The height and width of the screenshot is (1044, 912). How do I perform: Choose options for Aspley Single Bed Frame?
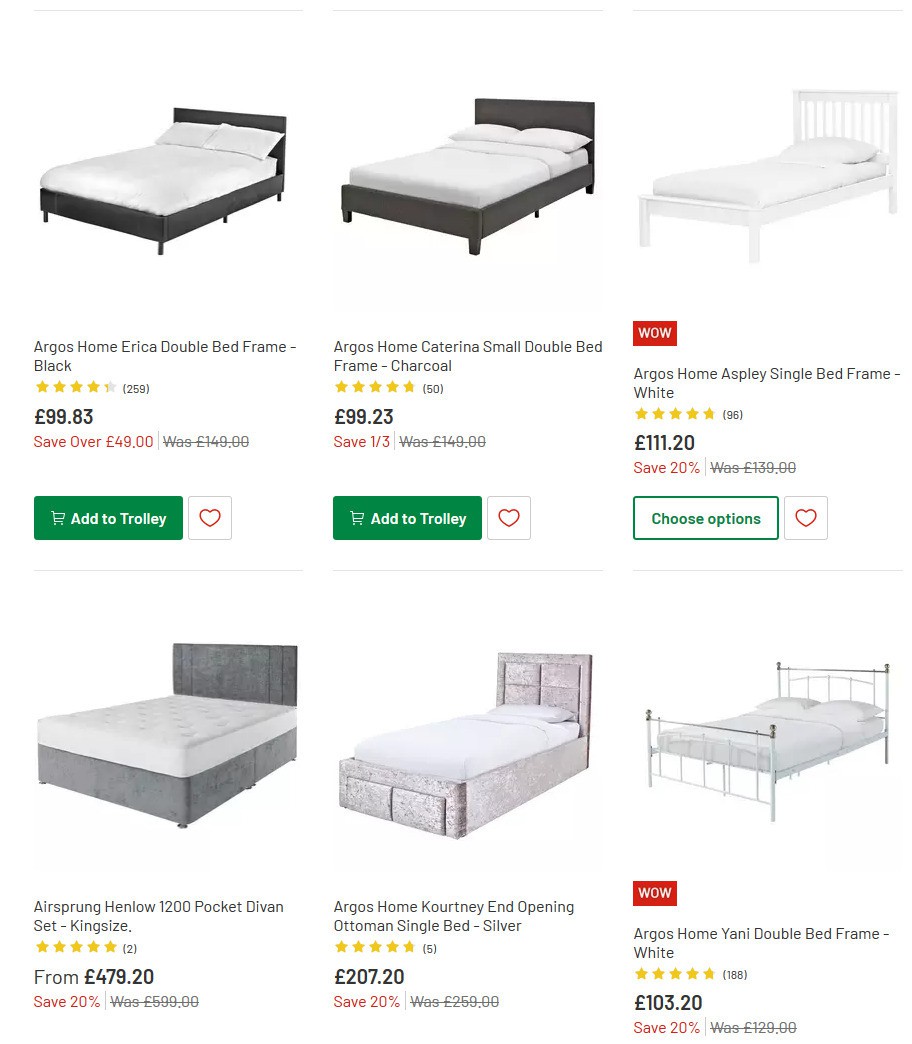point(705,518)
